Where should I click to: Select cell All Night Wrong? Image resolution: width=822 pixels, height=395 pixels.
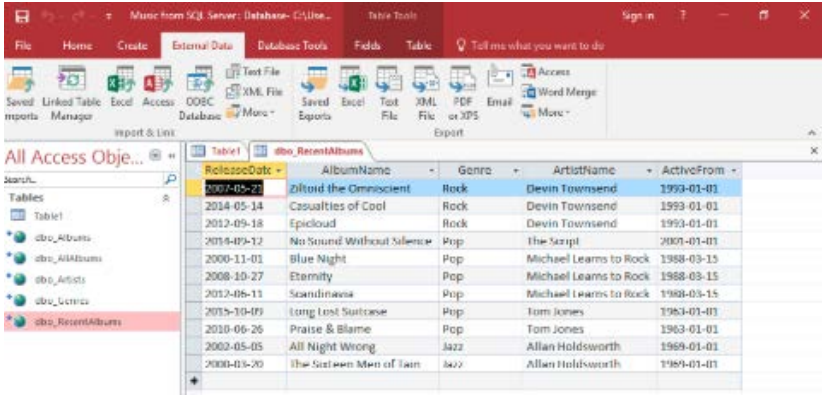(x=363, y=347)
